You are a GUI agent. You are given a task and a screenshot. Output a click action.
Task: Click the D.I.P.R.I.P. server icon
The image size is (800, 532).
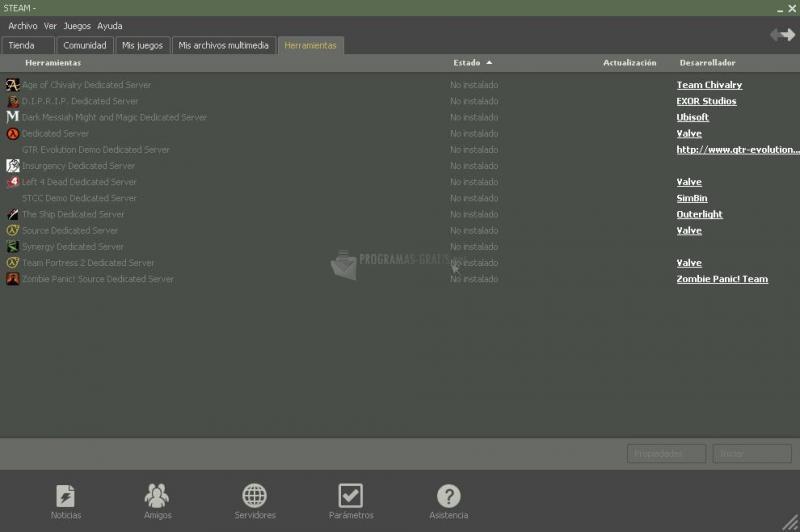click(13, 101)
